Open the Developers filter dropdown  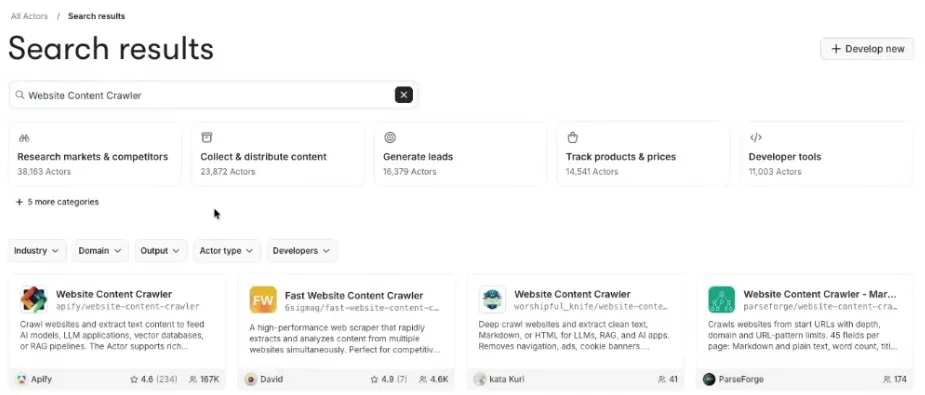click(302, 251)
